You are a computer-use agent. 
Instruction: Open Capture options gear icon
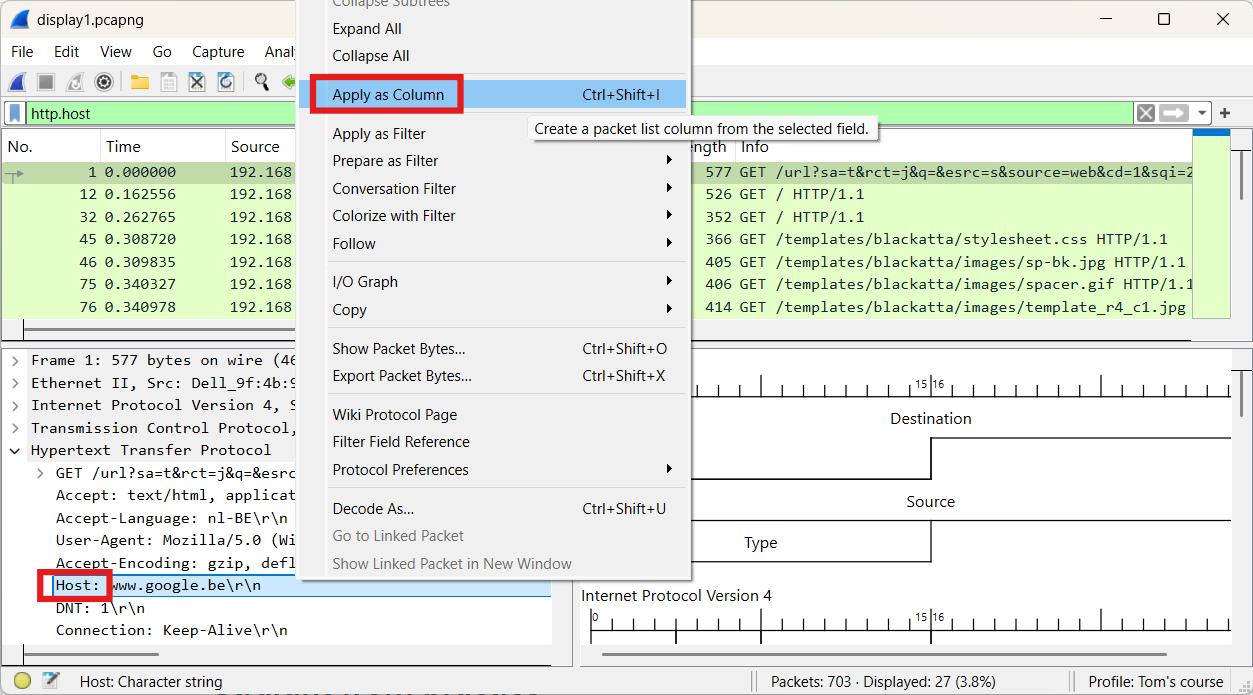103,82
